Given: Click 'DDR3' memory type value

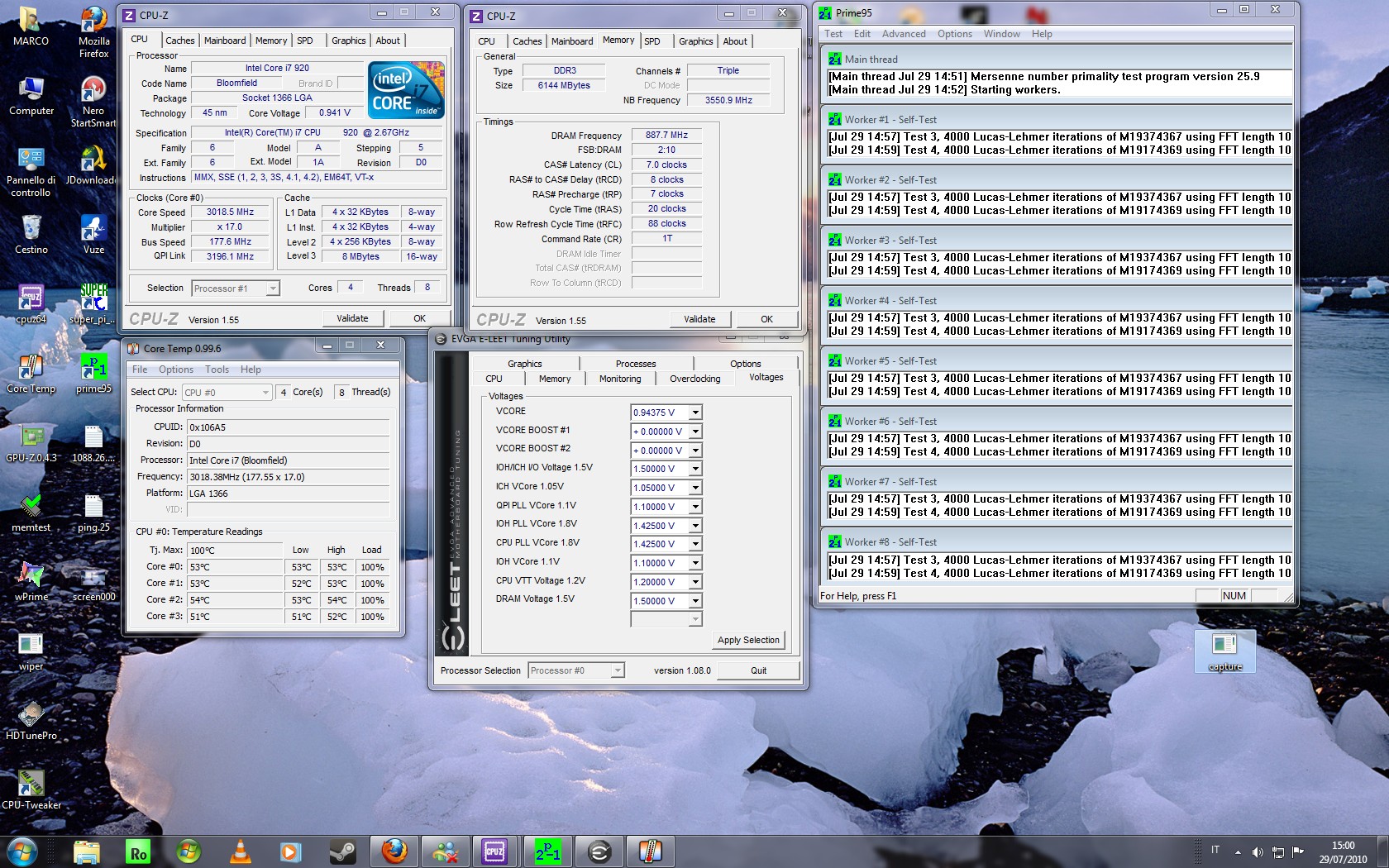Looking at the screenshot, I should (565, 71).
